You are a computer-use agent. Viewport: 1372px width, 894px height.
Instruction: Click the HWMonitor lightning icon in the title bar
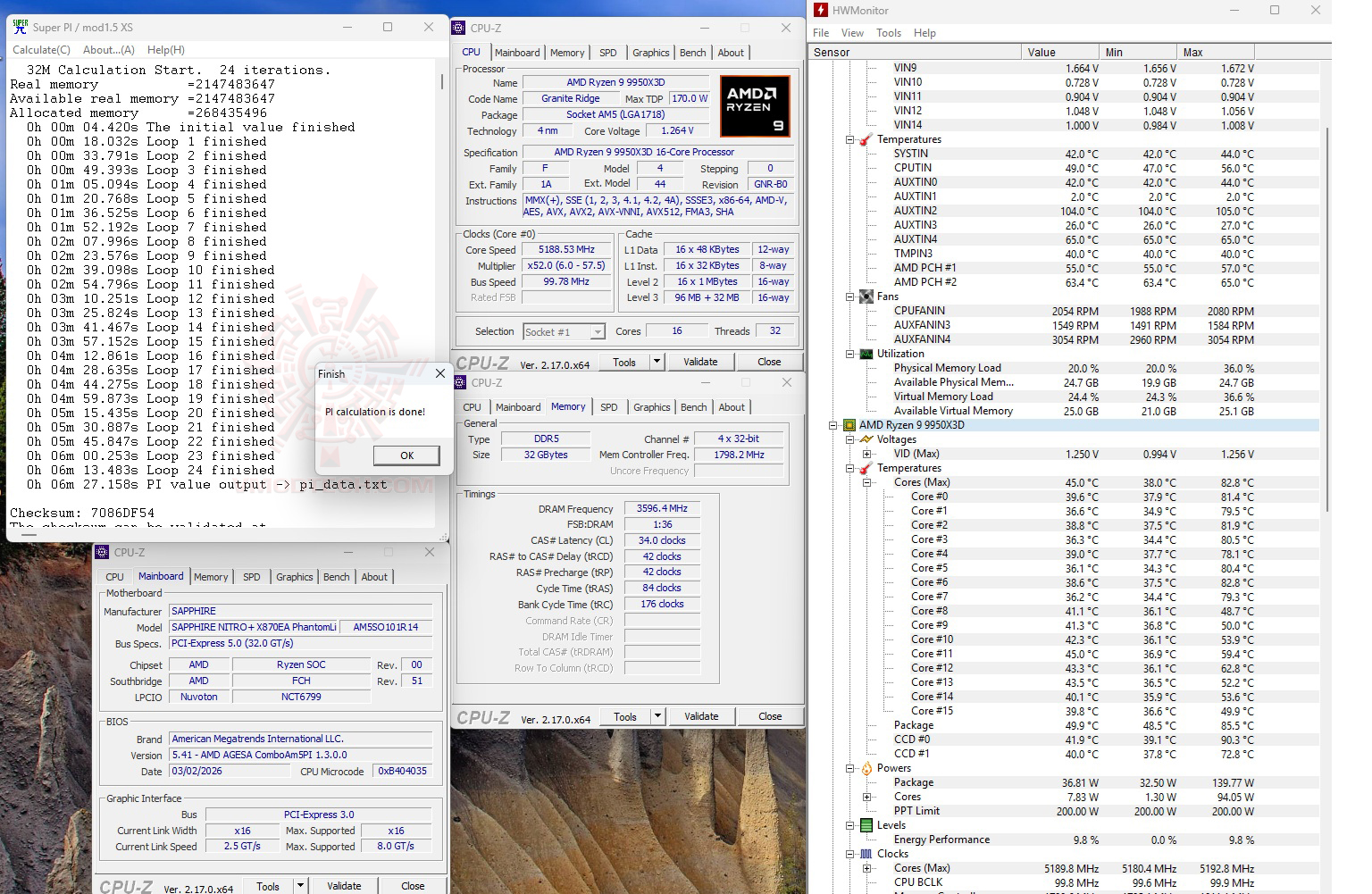tap(821, 11)
